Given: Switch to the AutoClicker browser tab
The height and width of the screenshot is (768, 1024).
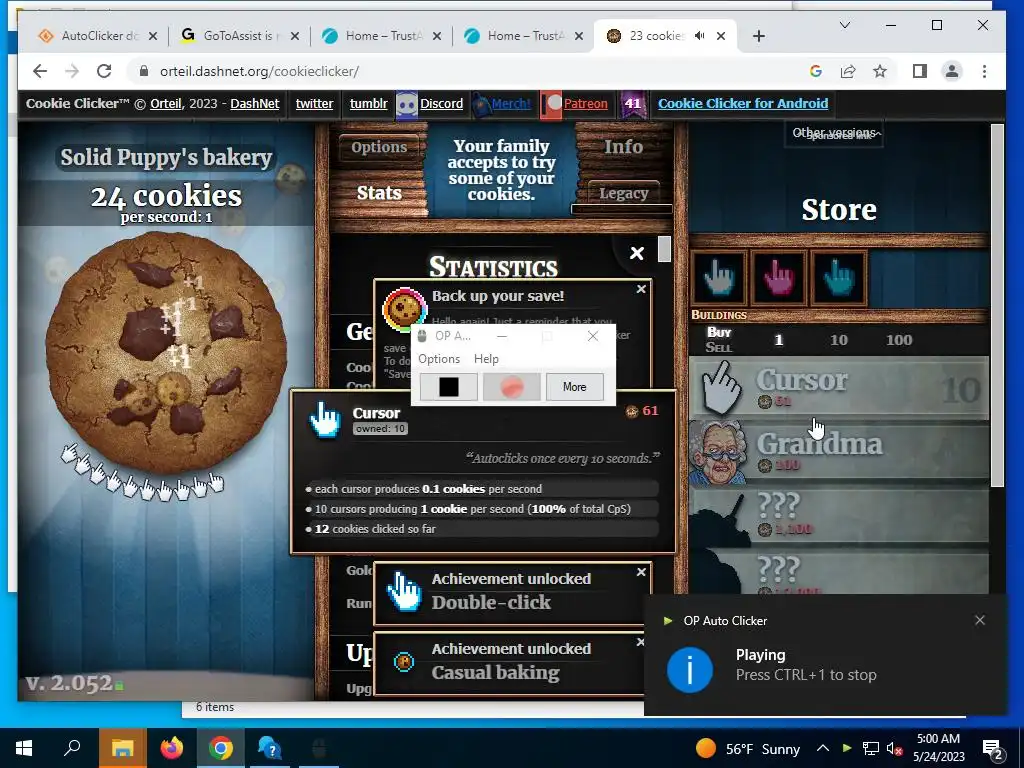Looking at the screenshot, I should pos(98,36).
